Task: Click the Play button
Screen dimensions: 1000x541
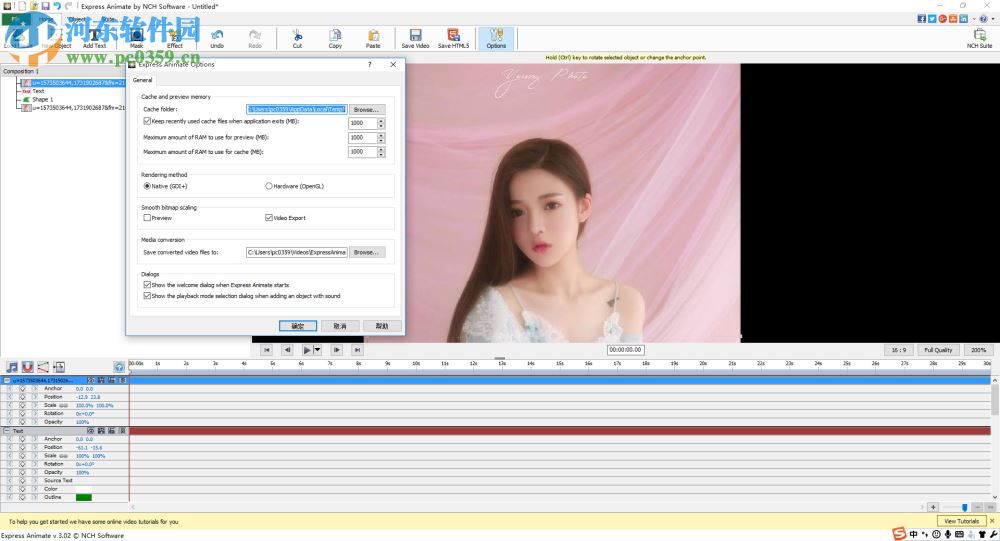Action: pyautogui.click(x=307, y=350)
